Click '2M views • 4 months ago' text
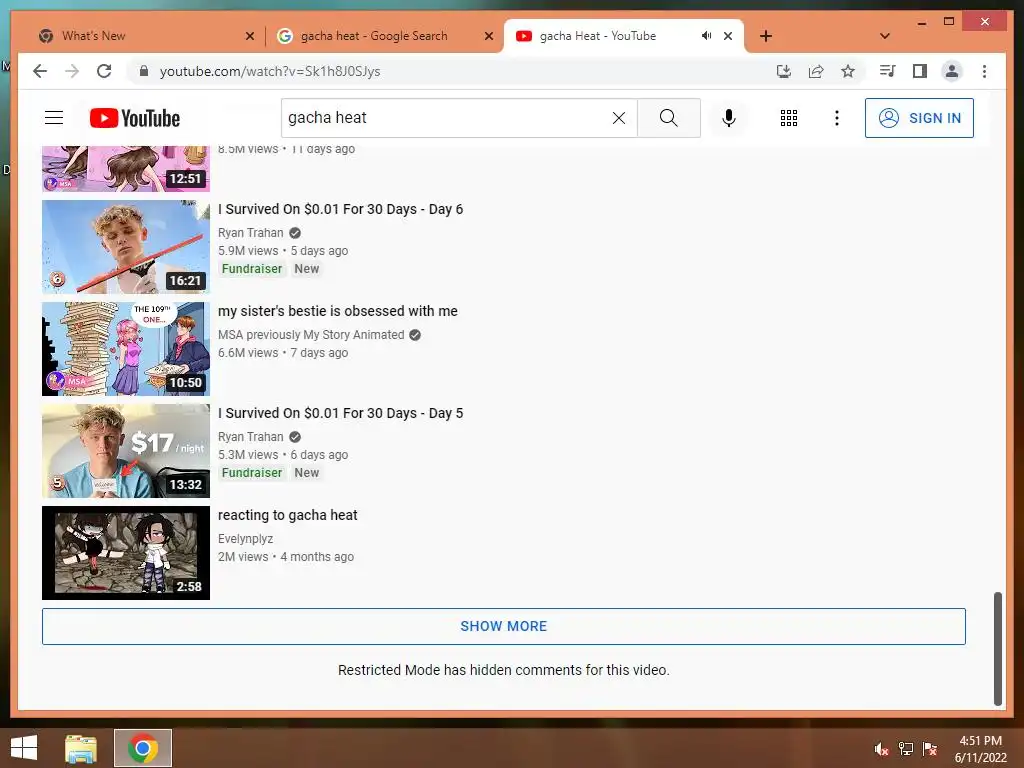The width and height of the screenshot is (1024, 768). [x=285, y=557]
